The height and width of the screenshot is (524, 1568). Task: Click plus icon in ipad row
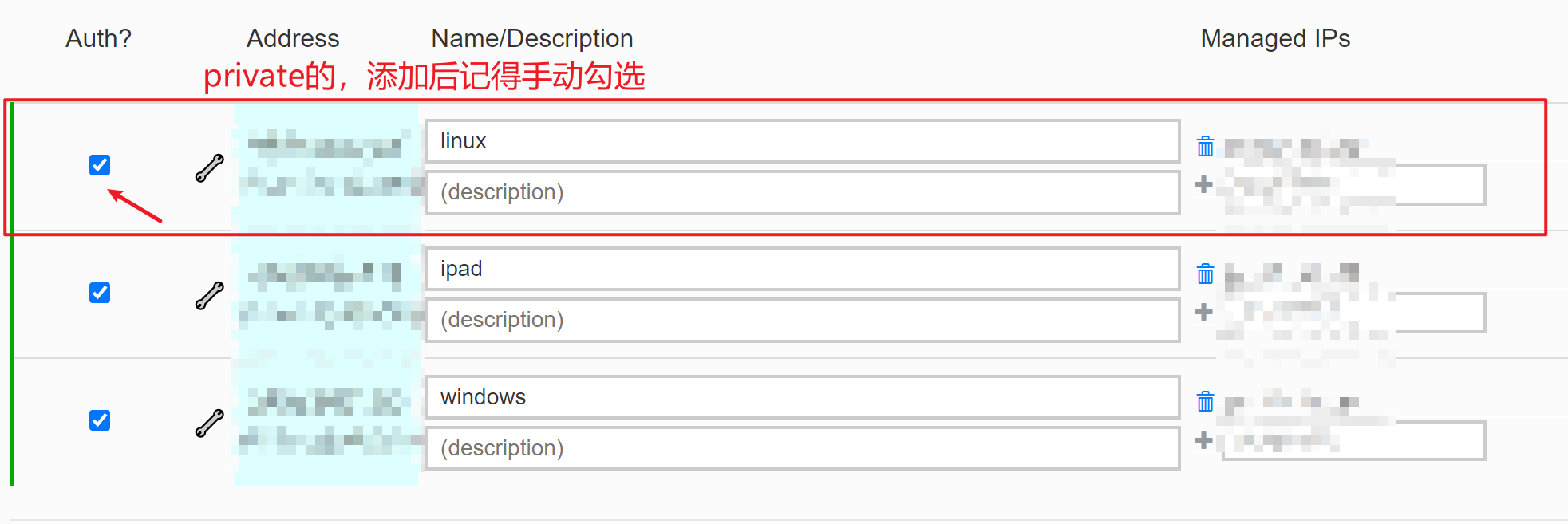click(x=1203, y=313)
